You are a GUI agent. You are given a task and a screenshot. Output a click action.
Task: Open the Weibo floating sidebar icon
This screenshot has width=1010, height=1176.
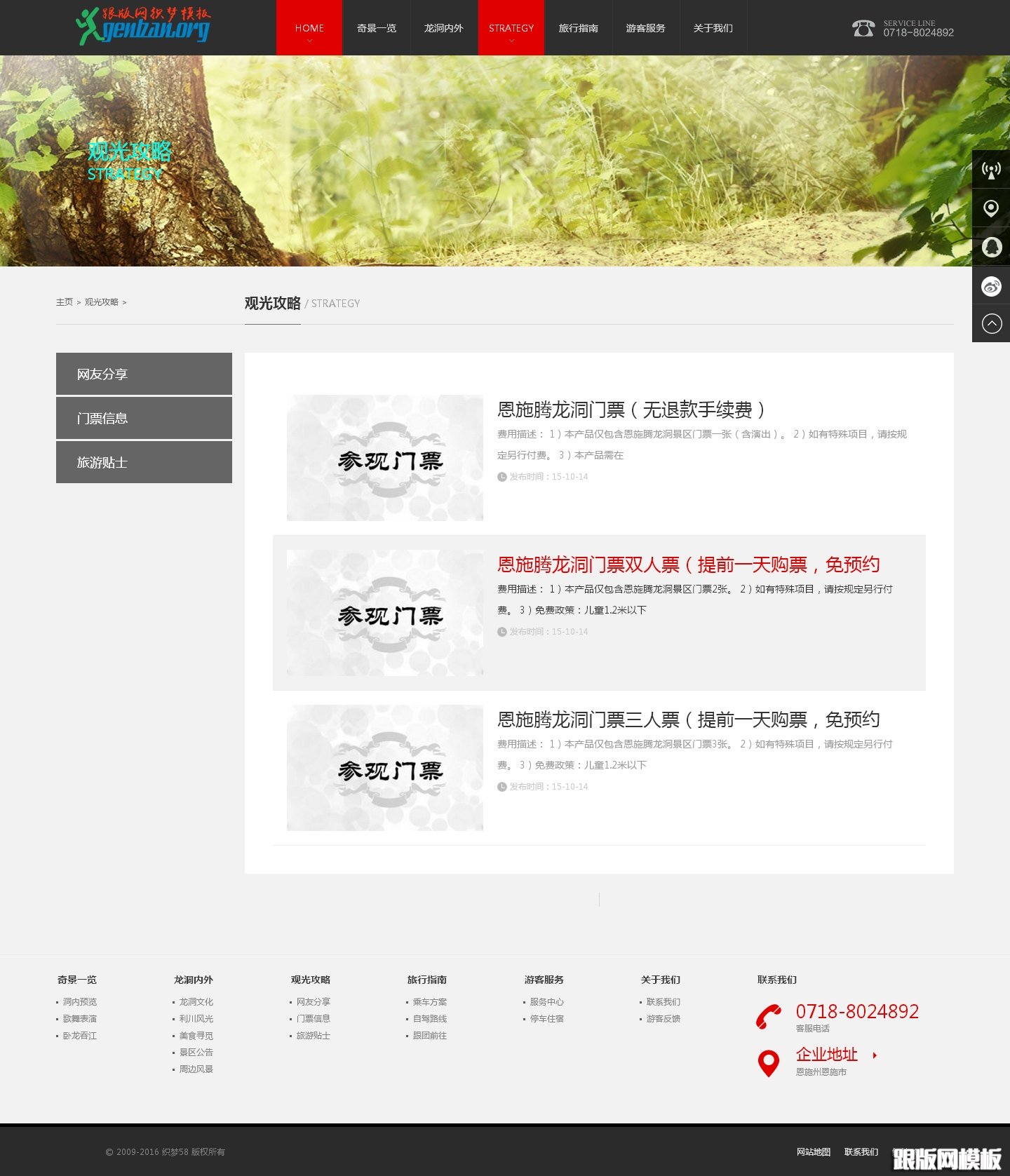click(x=991, y=285)
